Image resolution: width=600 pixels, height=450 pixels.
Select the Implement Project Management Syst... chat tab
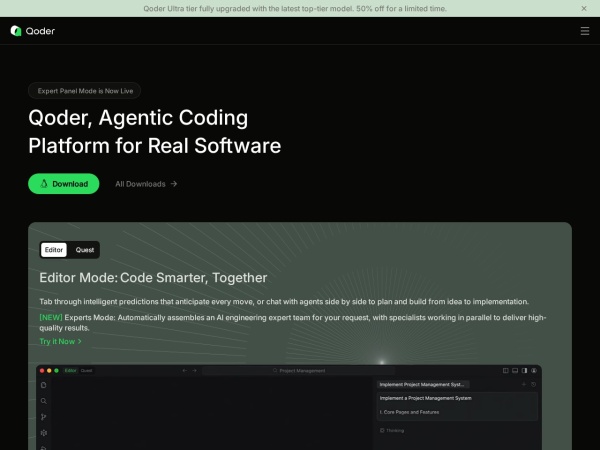[x=423, y=385]
